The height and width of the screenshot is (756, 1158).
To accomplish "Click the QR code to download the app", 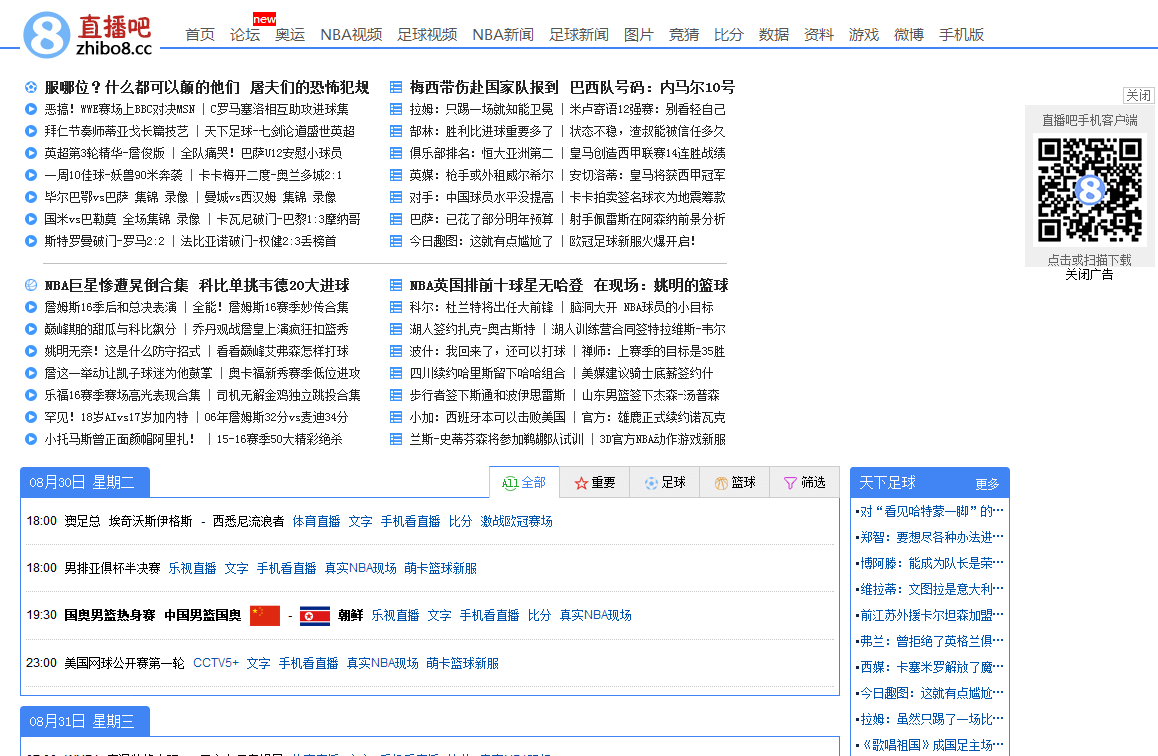I will [x=1090, y=188].
